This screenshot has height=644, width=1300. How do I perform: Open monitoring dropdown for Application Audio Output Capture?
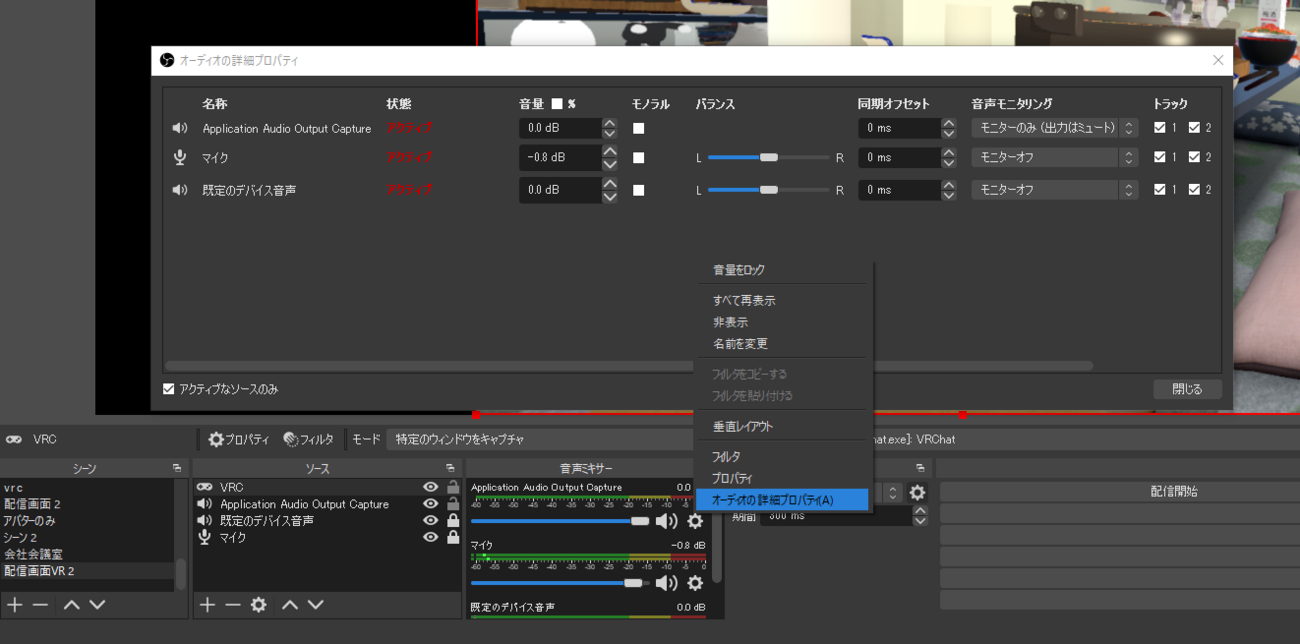(x=1054, y=128)
